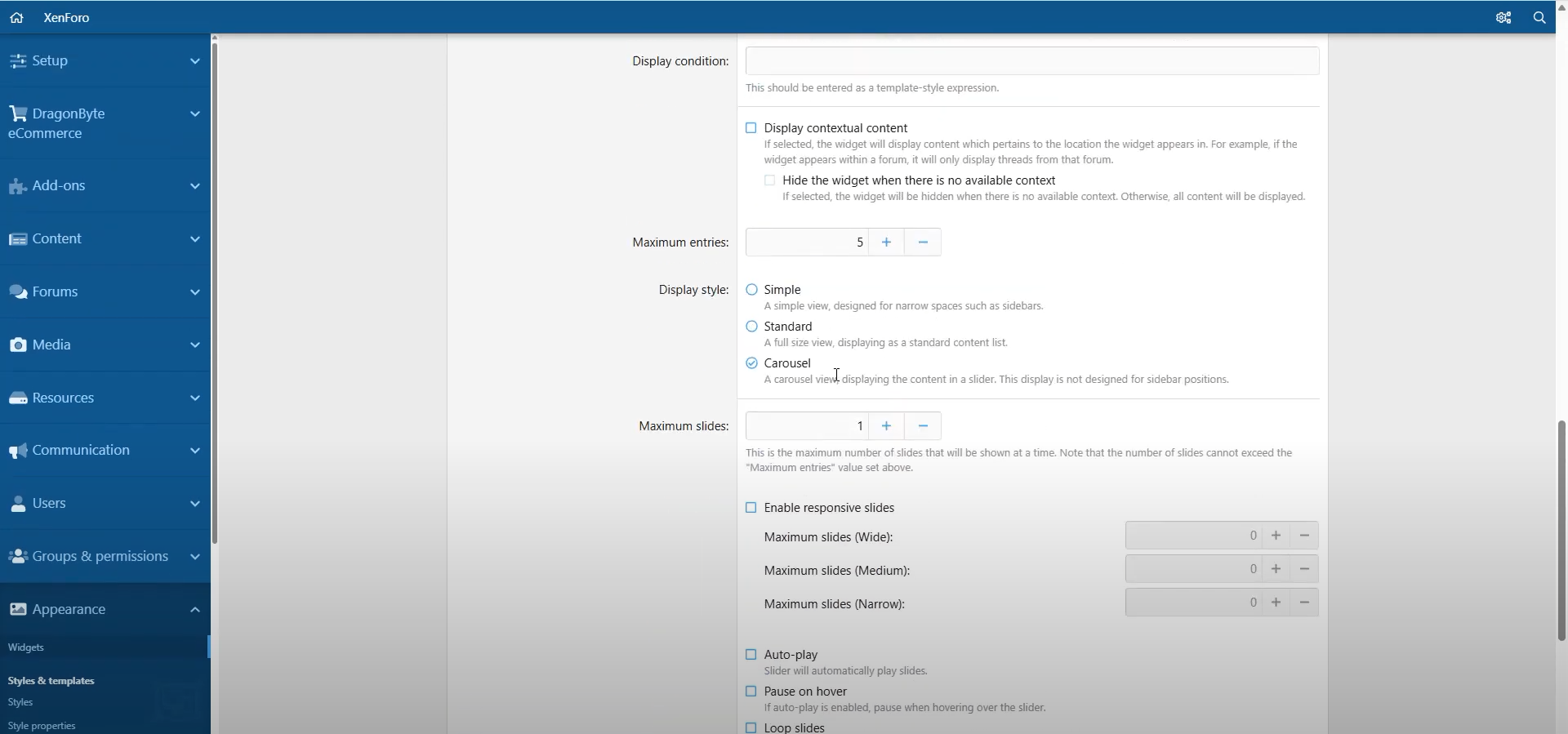Collapse the Appearance section chevron
The height and width of the screenshot is (734, 1568).
(x=194, y=610)
